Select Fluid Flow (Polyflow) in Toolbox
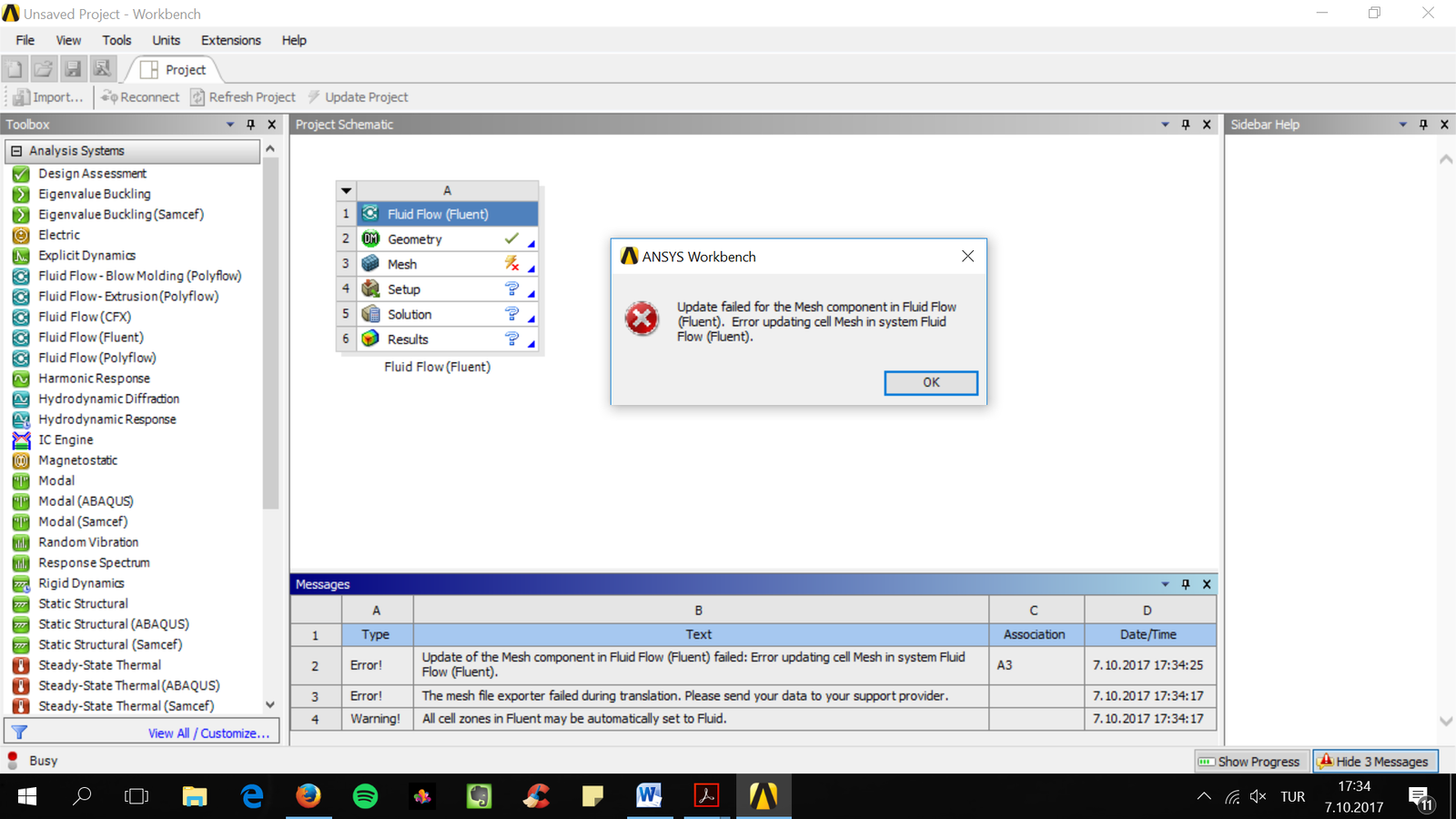Screen dimensions: 1456x819 pyautogui.click(x=97, y=358)
